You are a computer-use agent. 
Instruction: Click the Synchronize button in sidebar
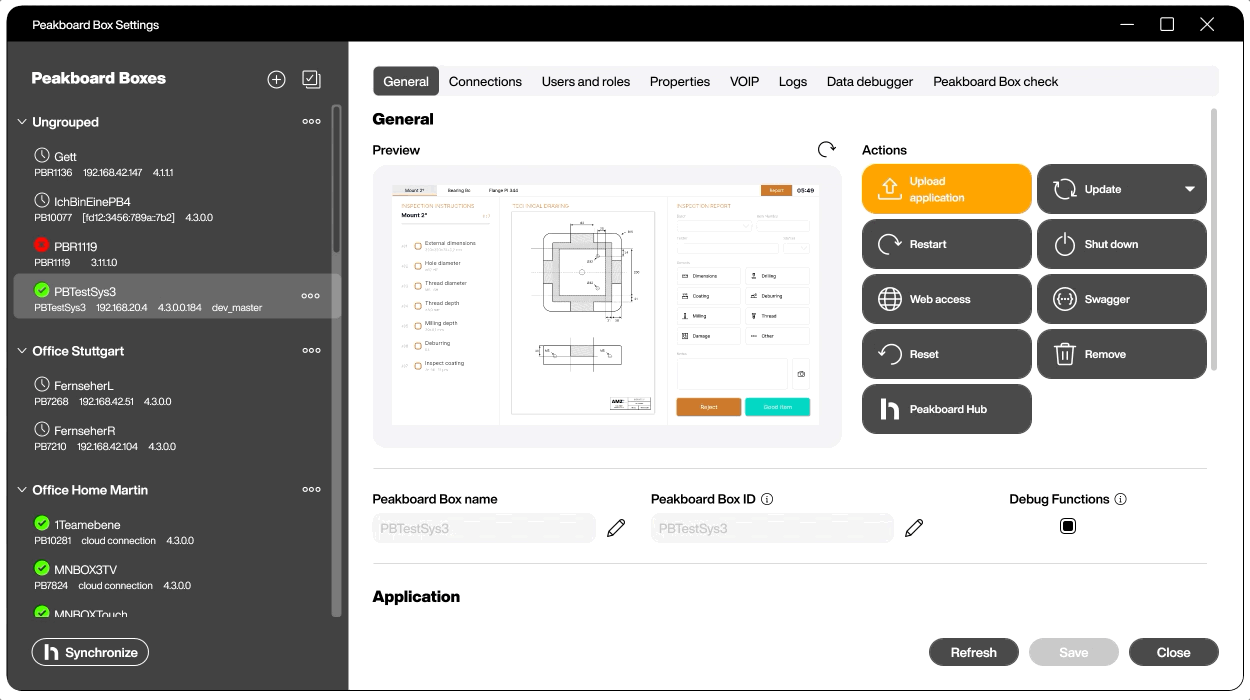point(90,652)
